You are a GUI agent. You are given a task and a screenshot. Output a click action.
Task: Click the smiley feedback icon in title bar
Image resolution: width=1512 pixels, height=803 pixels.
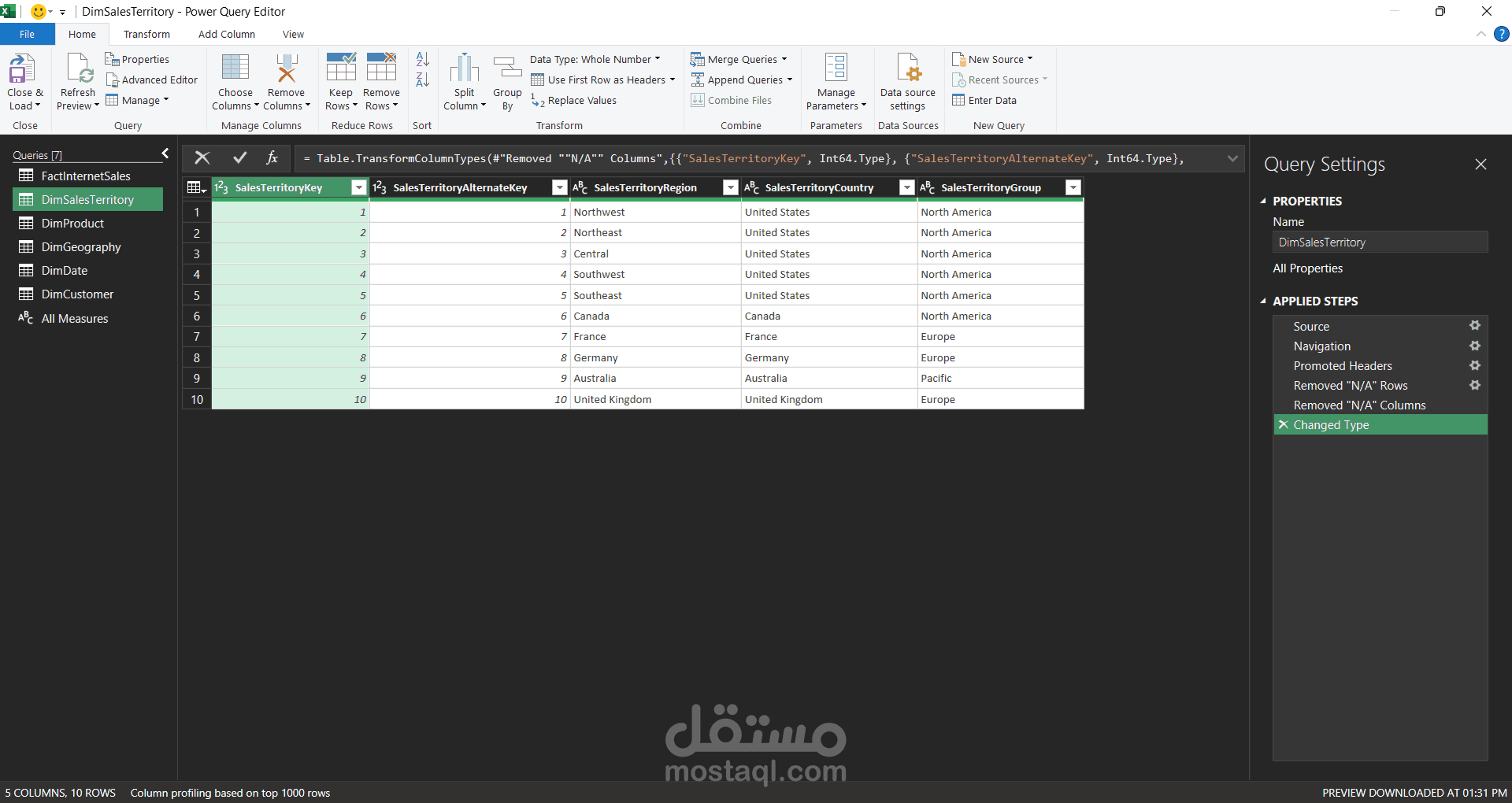(38, 11)
